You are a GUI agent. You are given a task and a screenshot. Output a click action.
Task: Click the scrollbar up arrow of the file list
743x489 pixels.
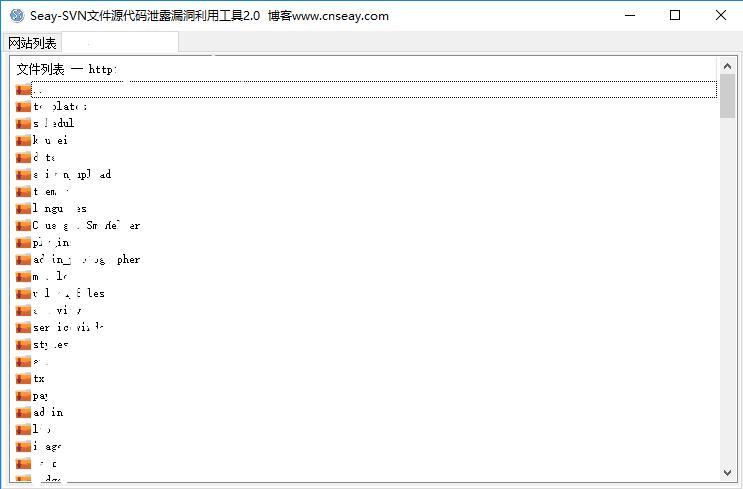point(727,66)
